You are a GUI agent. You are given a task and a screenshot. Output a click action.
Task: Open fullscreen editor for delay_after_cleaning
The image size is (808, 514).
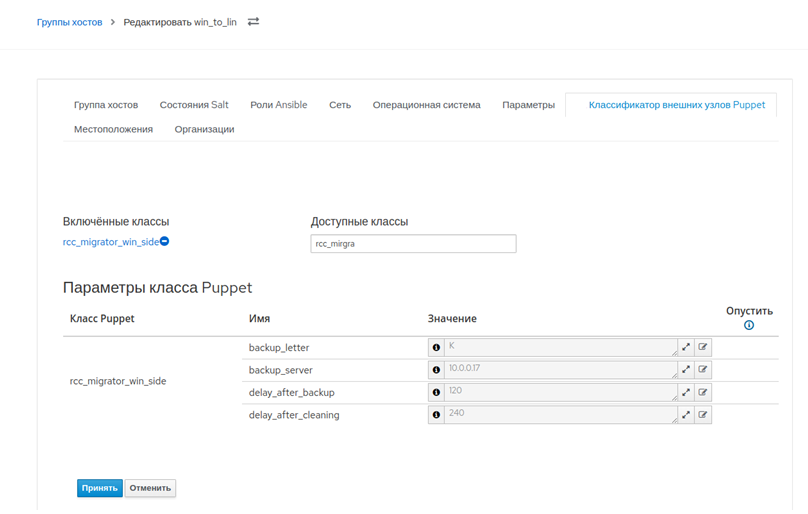(x=686, y=415)
